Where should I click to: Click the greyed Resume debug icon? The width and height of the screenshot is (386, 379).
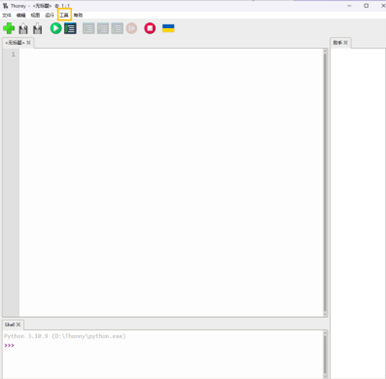tap(132, 28)
